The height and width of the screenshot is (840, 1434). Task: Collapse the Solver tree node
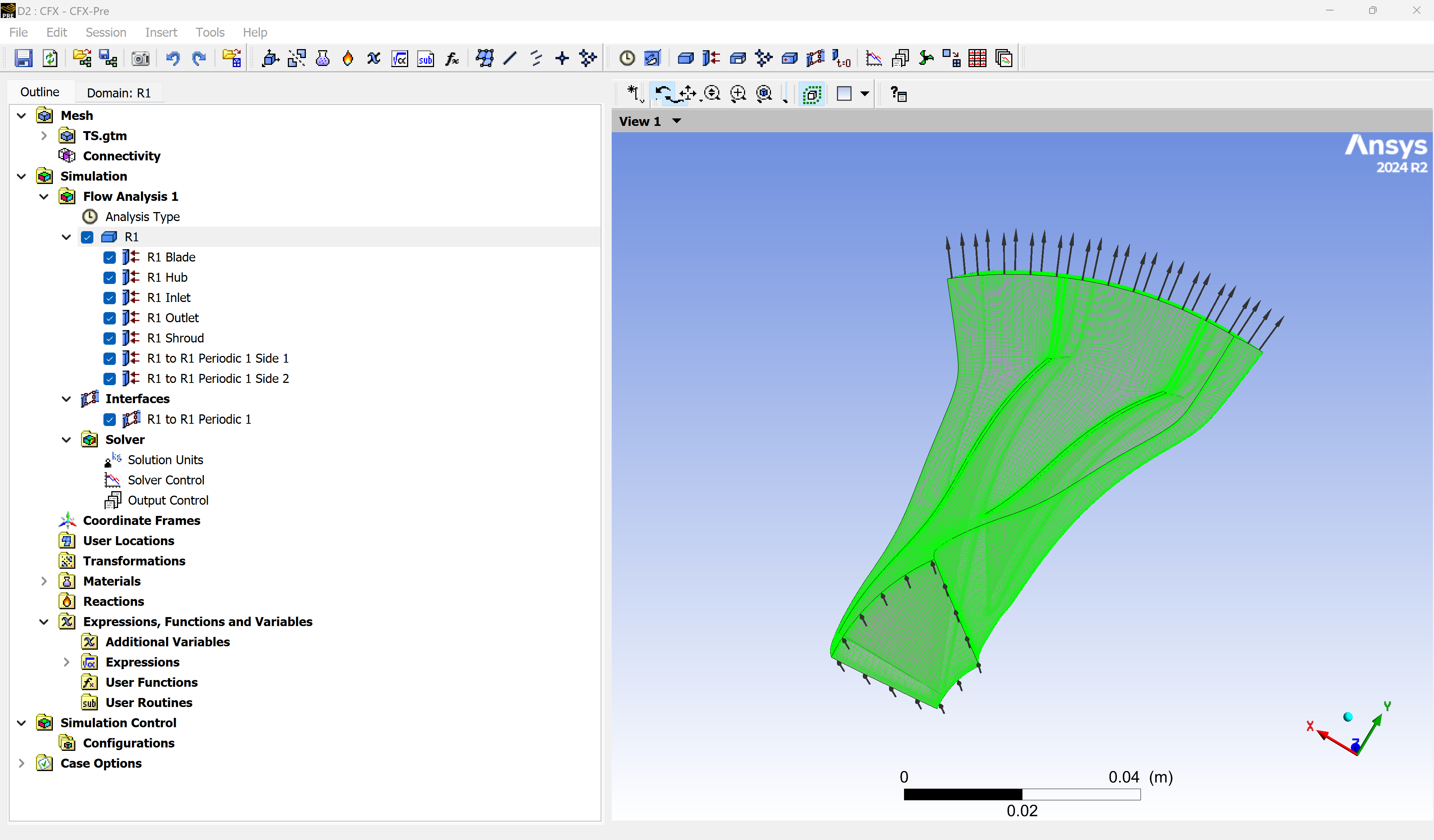(67, 439)
